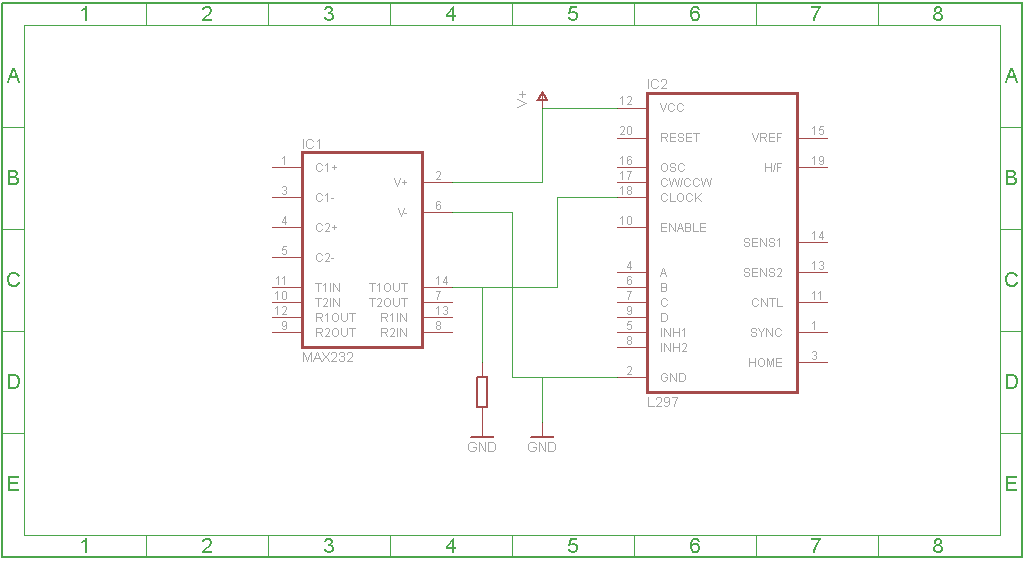The image size is (1026, 561).
Task: Click the SYNC pin label
Action: click(x=766, y=333)
